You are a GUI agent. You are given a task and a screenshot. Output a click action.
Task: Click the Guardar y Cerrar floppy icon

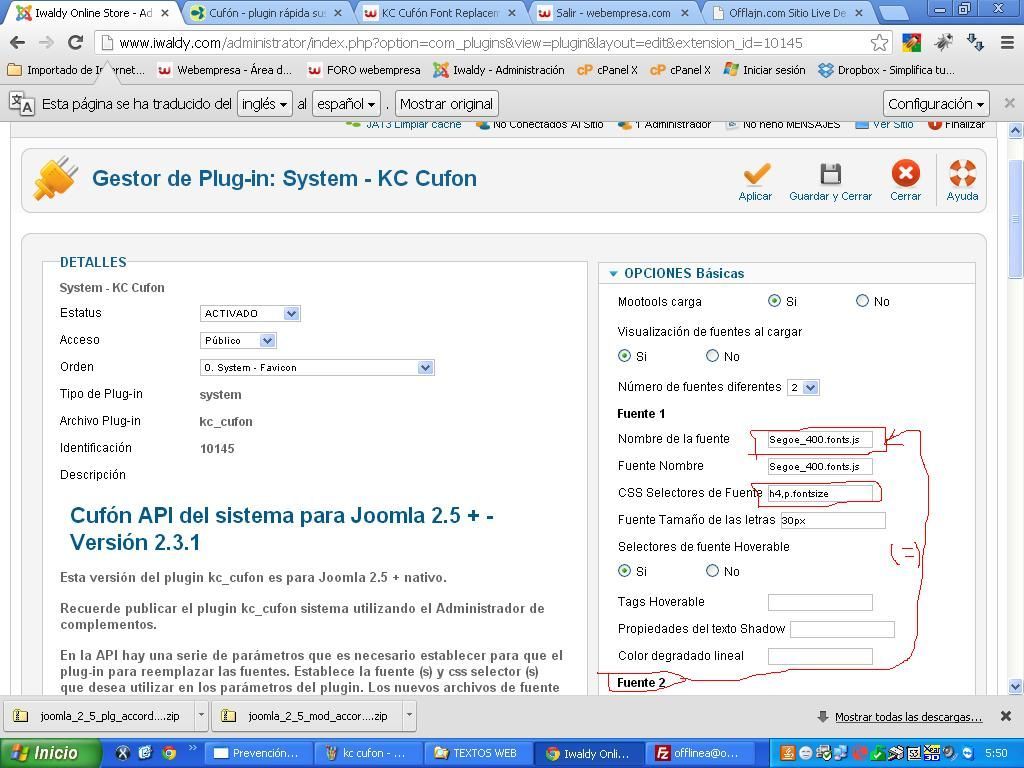click(830, 174)
